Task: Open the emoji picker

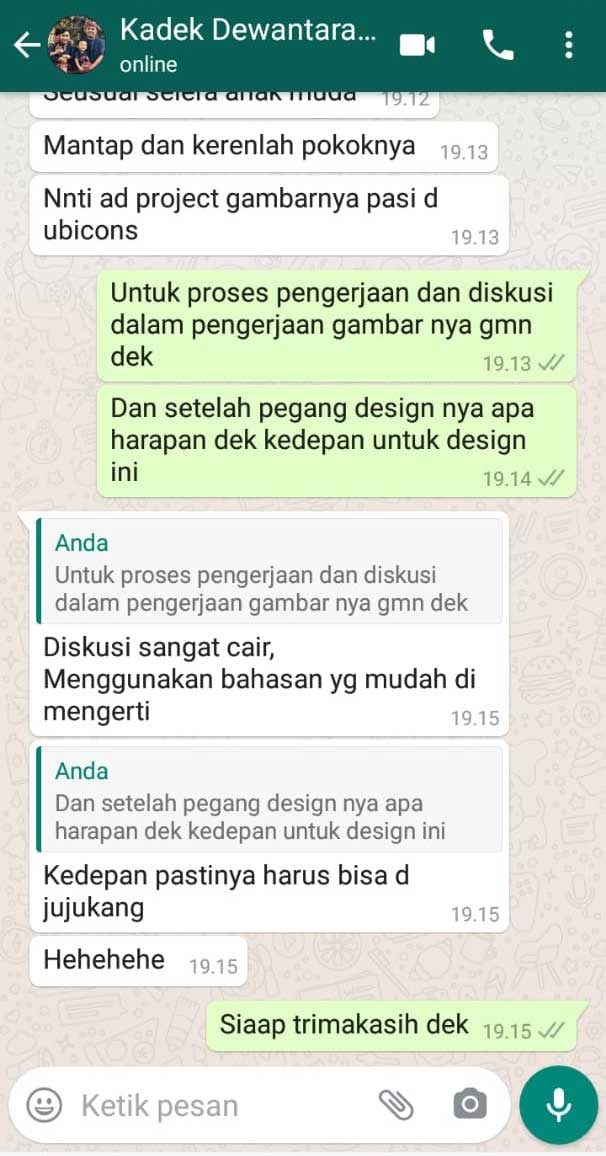Action: pos(44,1105)
